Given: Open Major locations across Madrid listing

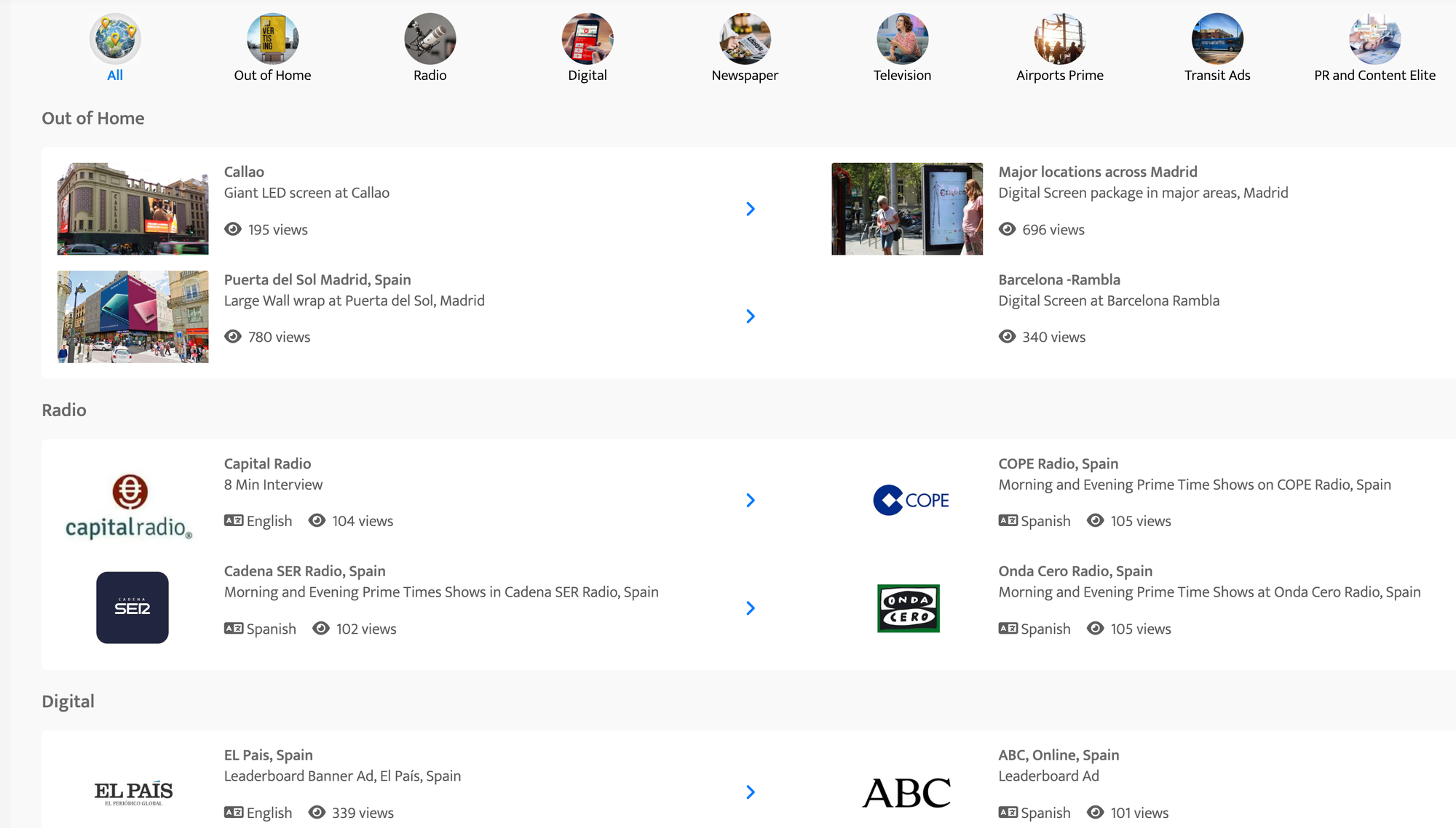Looking at the screenshot, I should point(1098,172).
